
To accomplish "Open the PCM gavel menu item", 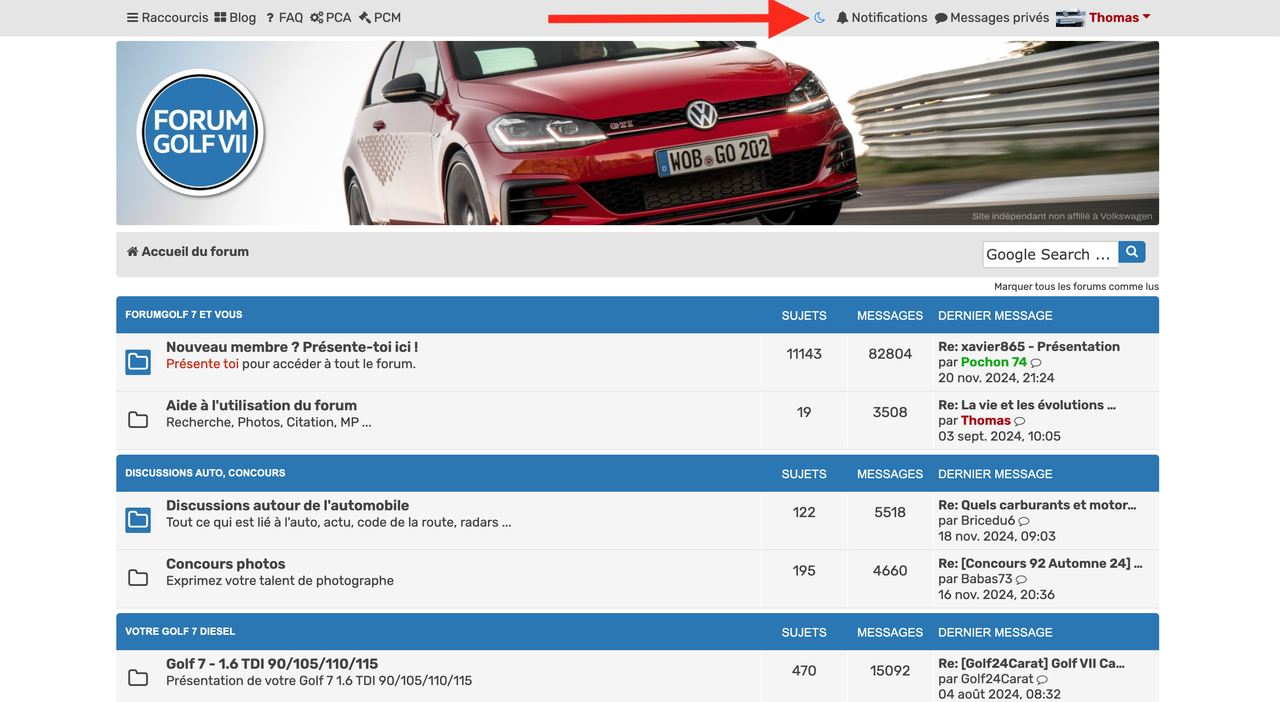I will coord(380,17).
